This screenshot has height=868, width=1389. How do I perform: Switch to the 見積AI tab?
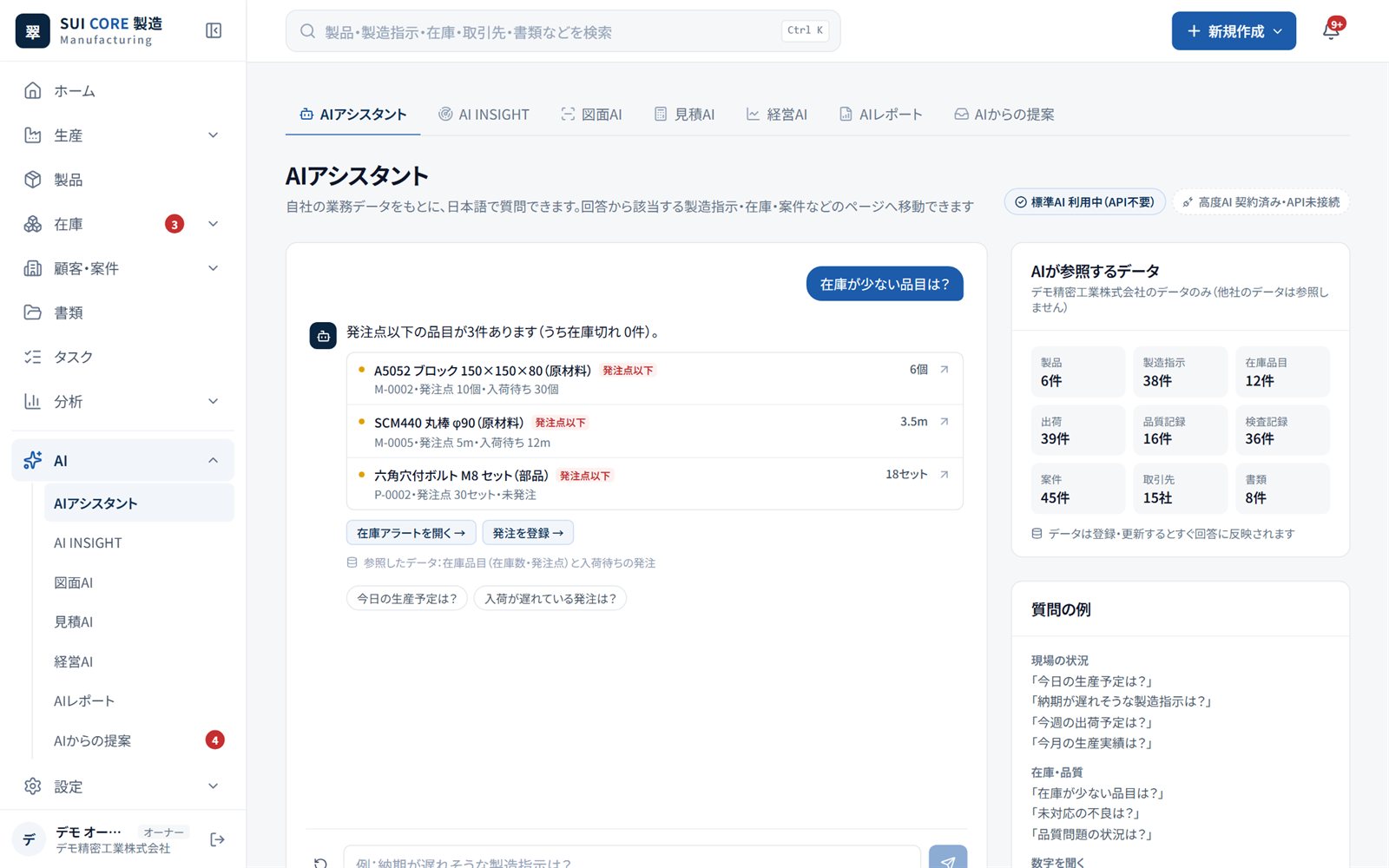tap(684, 115)
